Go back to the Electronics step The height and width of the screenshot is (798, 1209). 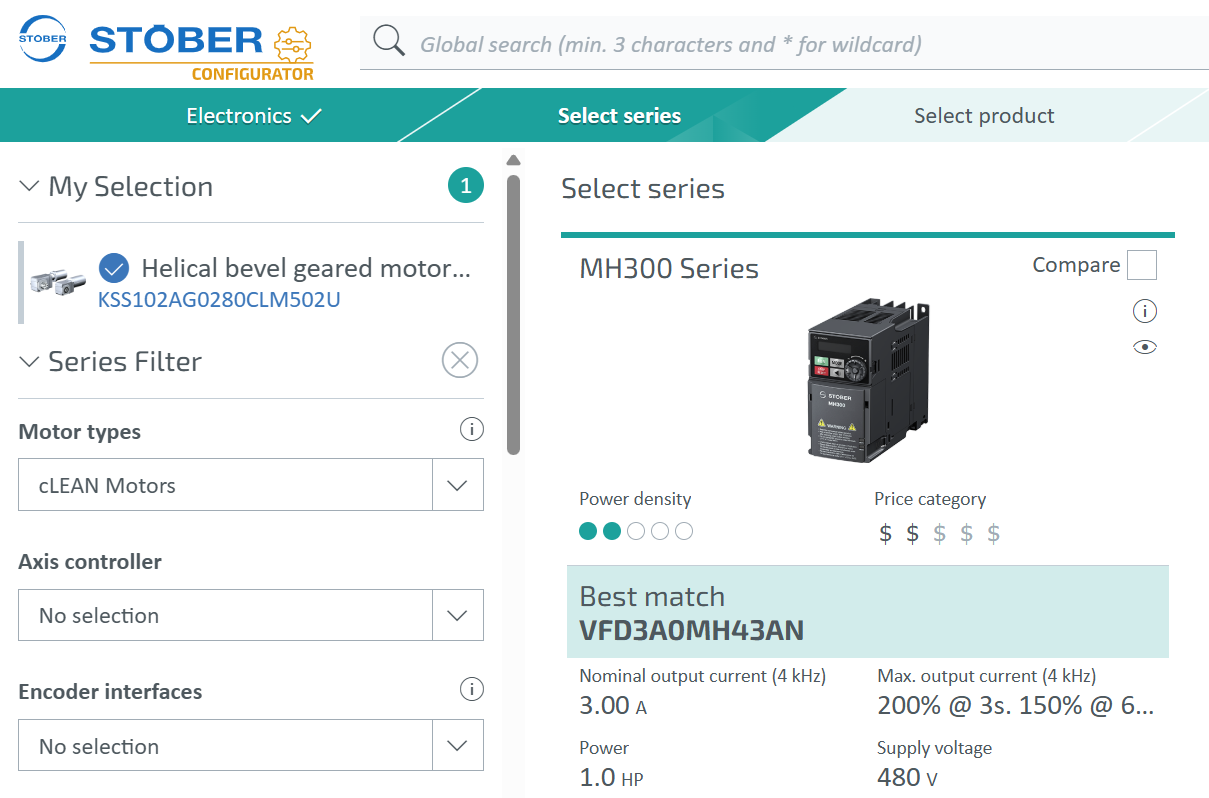coord(254,116)
